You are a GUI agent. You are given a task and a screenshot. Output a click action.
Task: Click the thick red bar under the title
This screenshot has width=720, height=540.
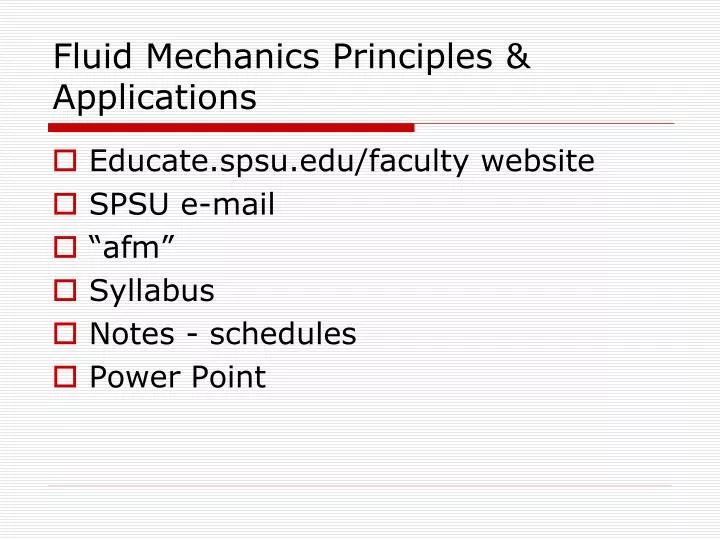231,128
